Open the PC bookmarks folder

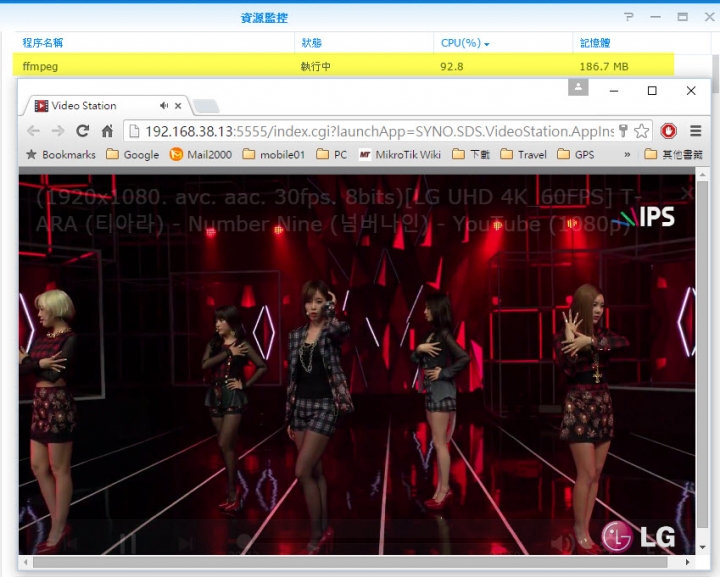point(332,155)
